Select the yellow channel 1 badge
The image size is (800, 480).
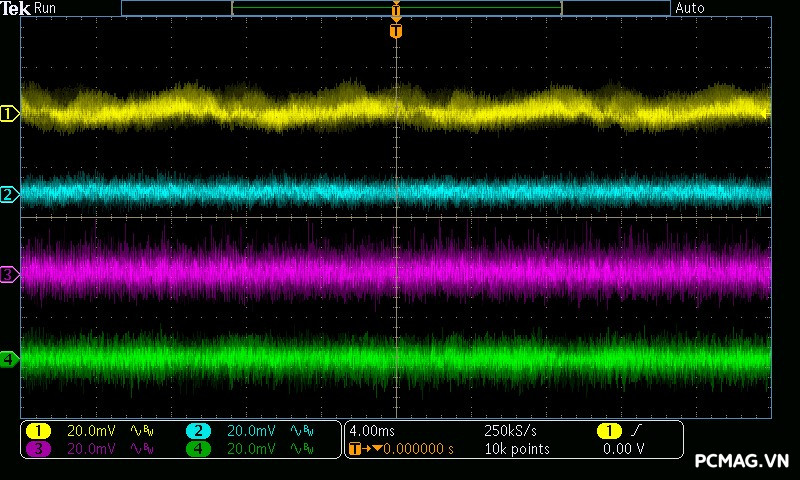point(38,431)
